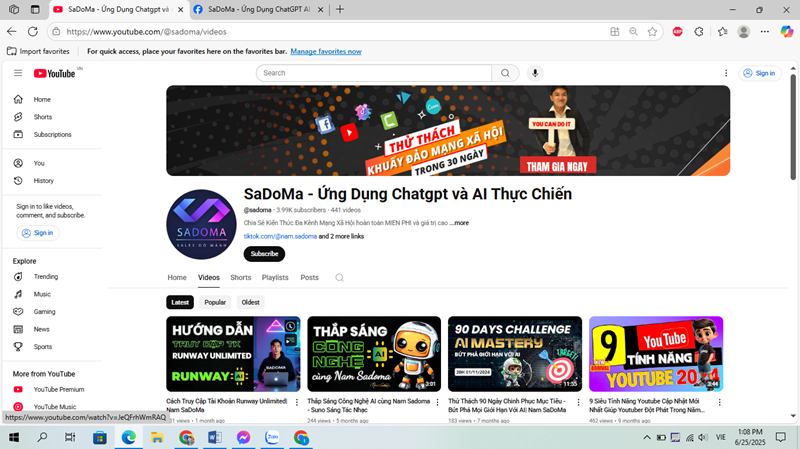Show 'and 2 more links'
Viewport: 800px width, 449px height.
341,236
